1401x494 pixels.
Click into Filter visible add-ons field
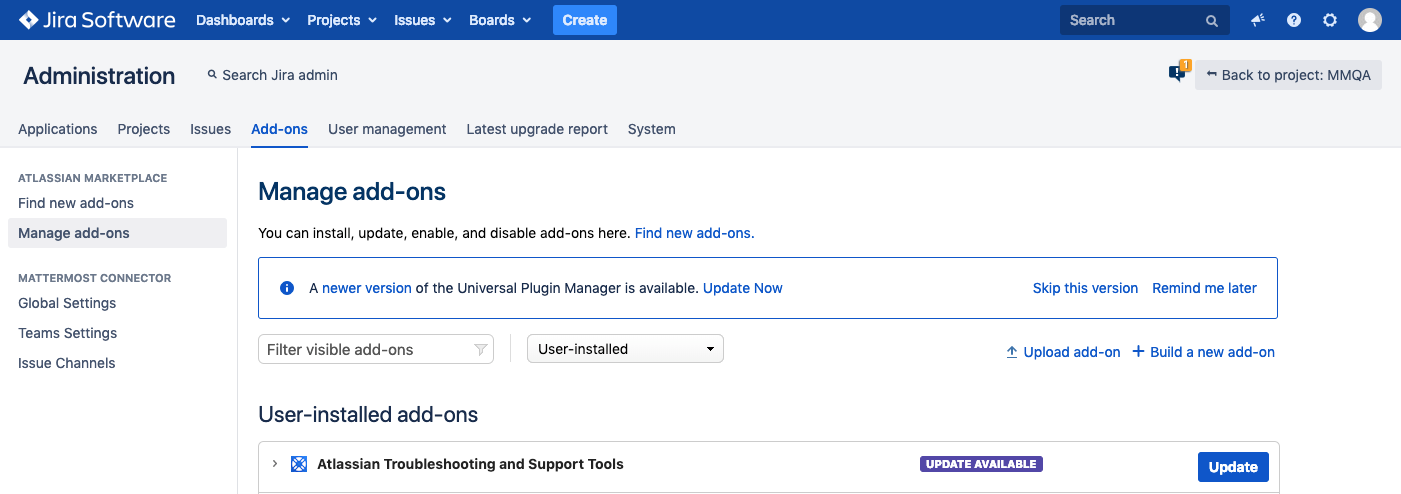point(365,349)
